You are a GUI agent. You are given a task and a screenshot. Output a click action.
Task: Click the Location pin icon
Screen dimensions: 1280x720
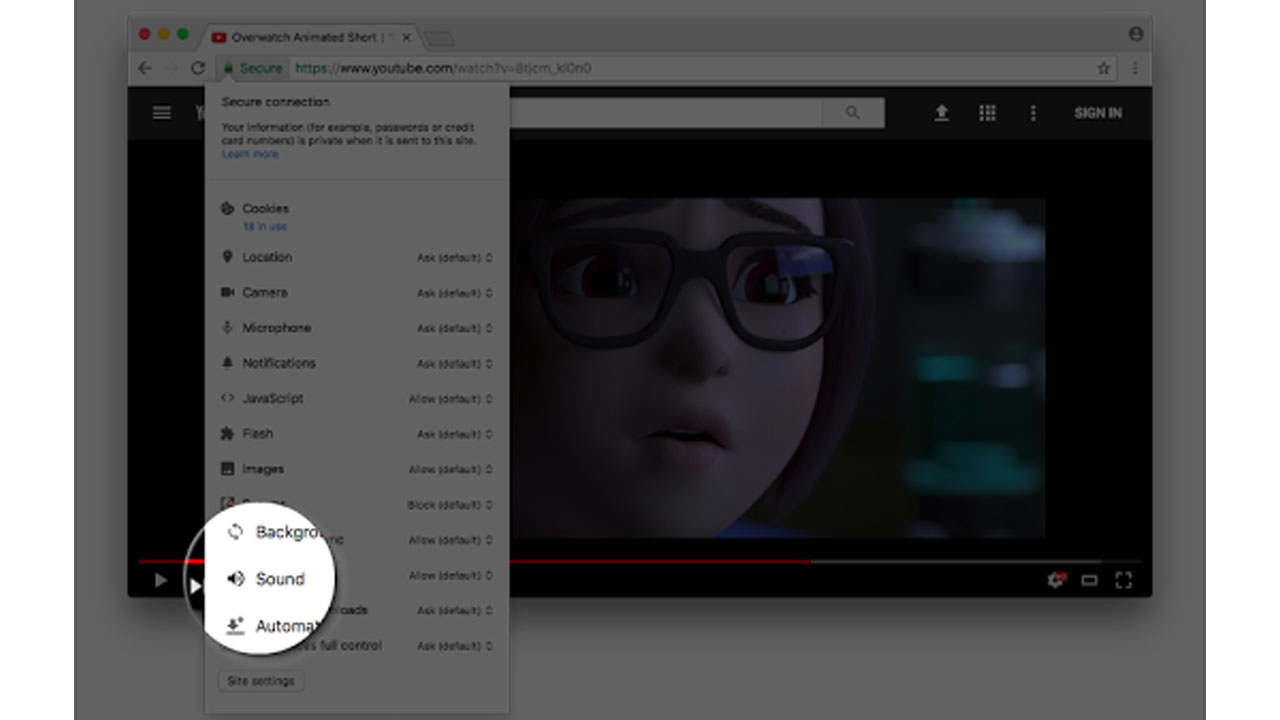227,257
